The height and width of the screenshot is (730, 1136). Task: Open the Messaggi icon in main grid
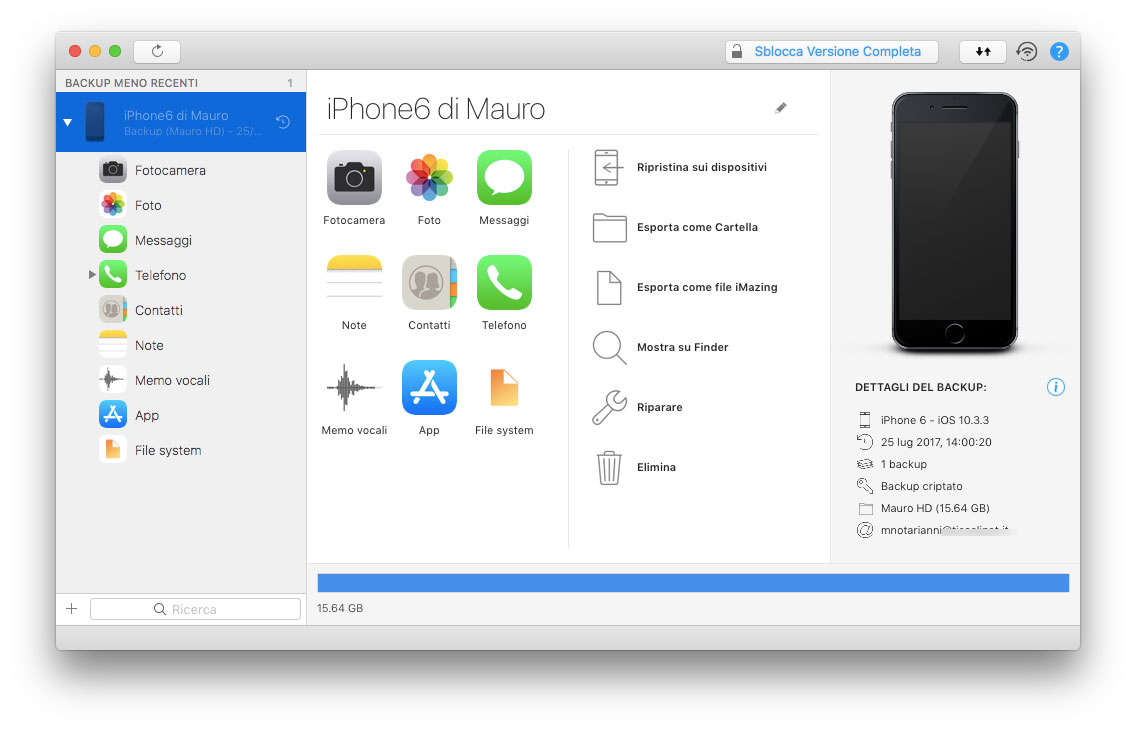coord(504,178)
